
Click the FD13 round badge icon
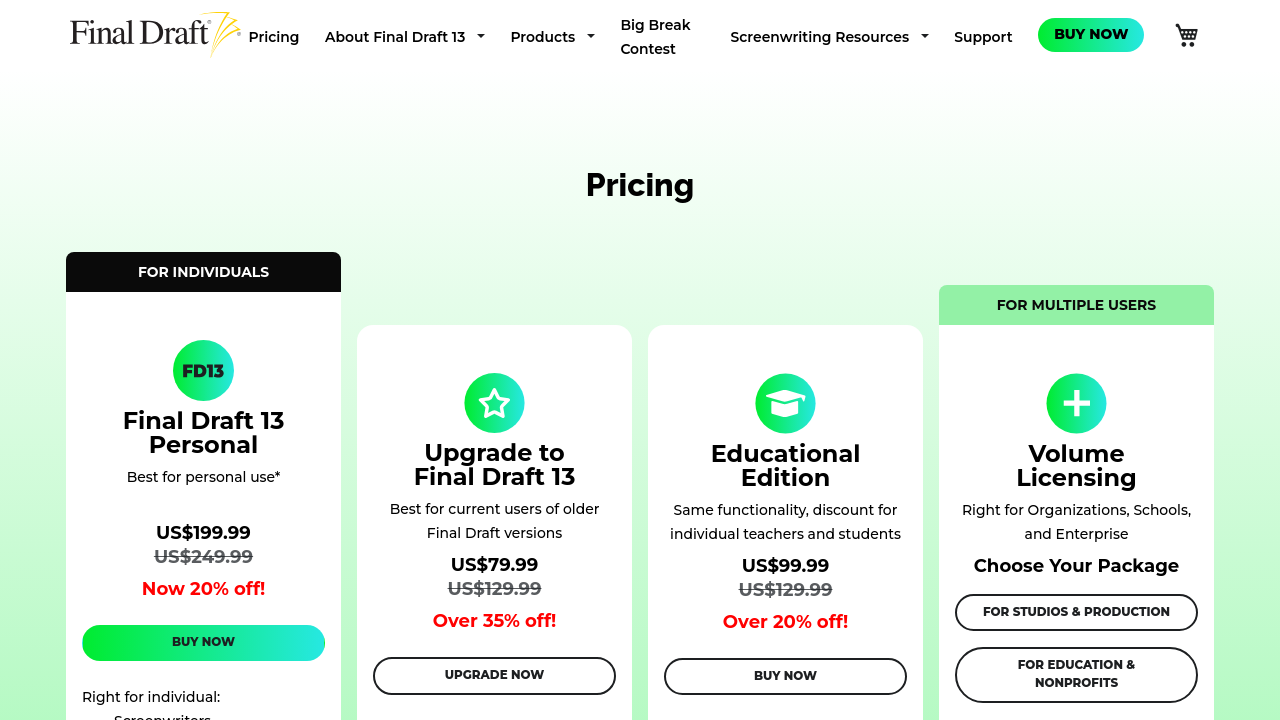click(203, 371)
